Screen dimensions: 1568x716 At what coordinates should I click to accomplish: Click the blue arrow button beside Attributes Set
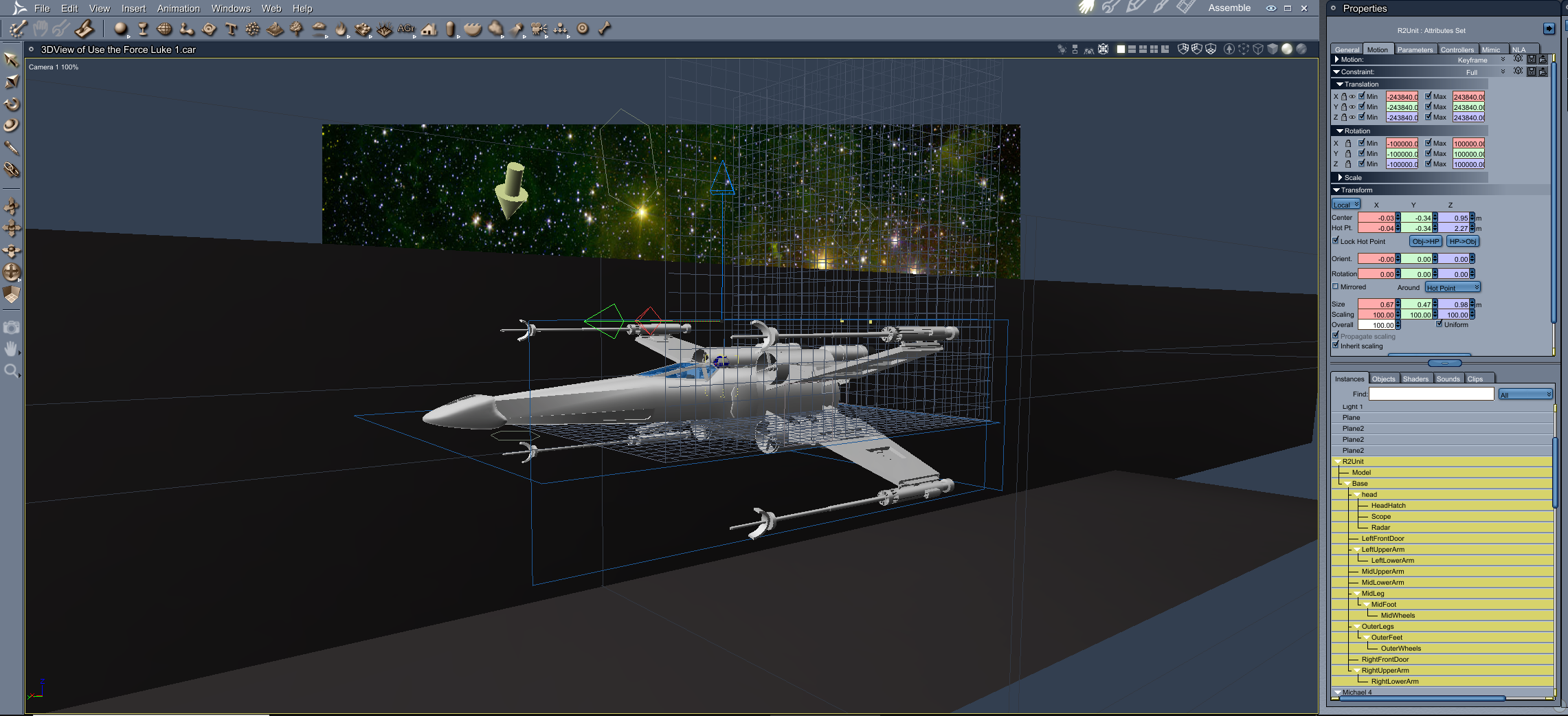[1549, 29]
